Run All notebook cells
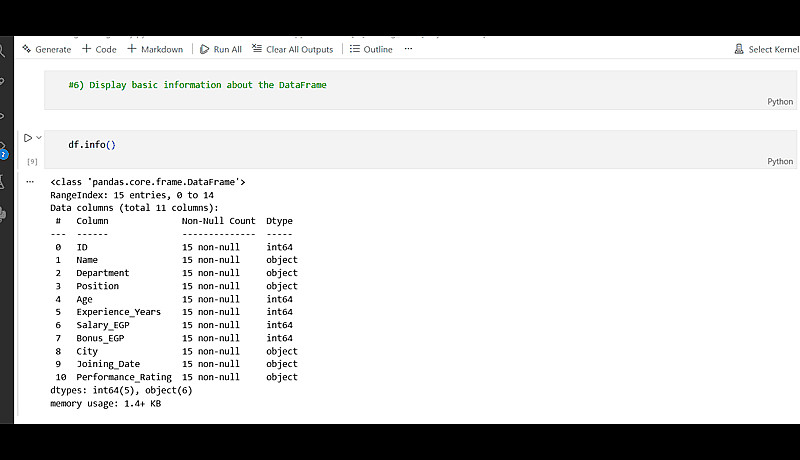The height and width of the screenshot is (460, 800). [220, 49]
